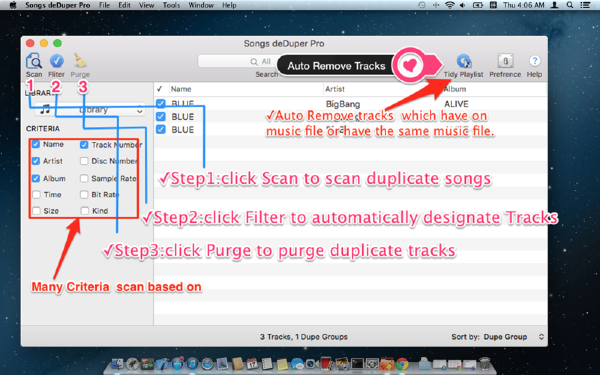The image size is (600, 375).
Task: Open the Tools menu
Action: 171,5
